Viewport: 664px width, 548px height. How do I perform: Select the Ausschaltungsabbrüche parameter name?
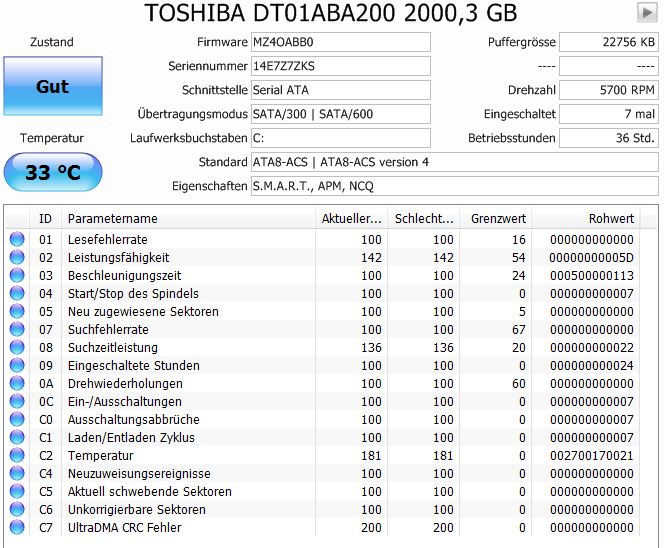coord(133,420)
